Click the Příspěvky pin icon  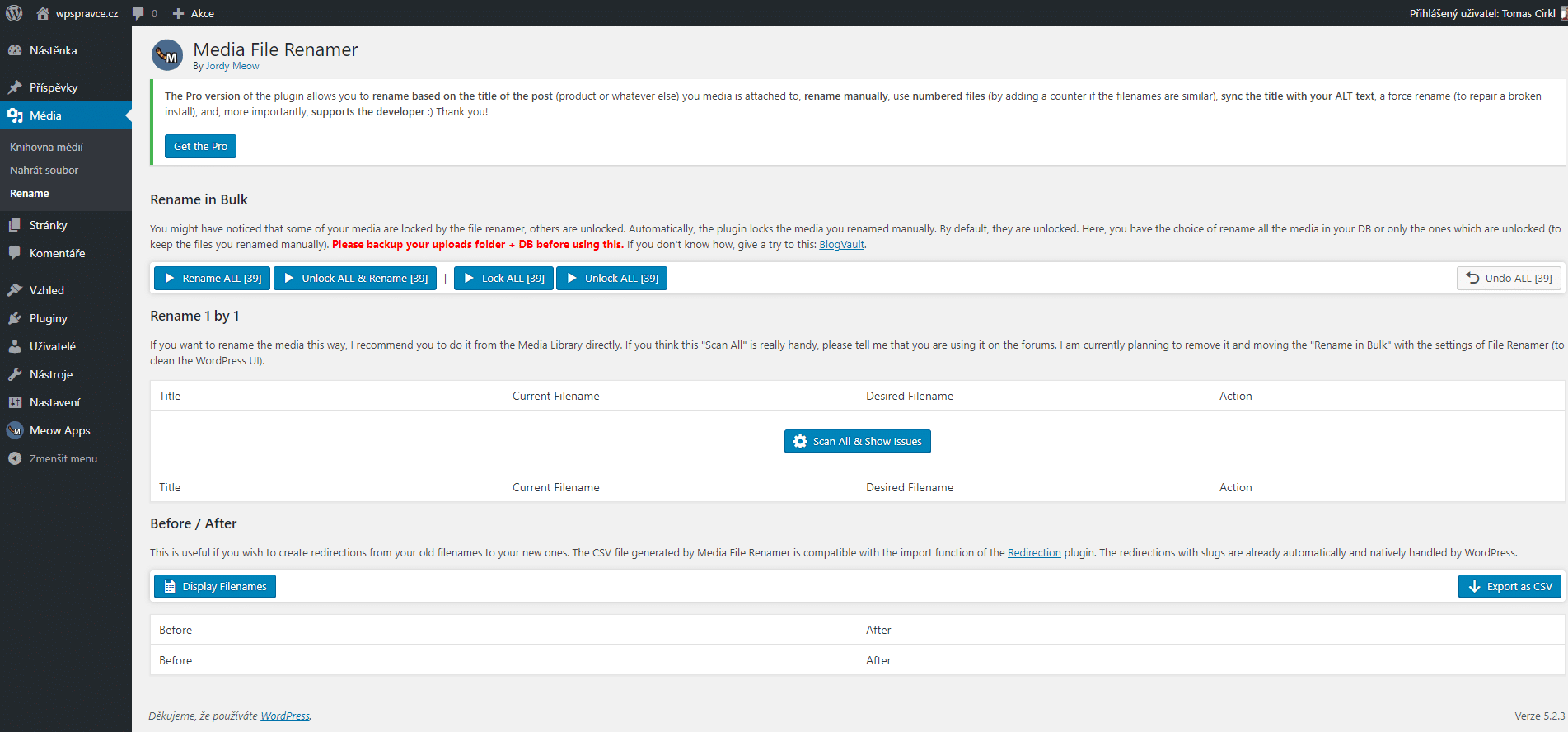click(15, 87)
